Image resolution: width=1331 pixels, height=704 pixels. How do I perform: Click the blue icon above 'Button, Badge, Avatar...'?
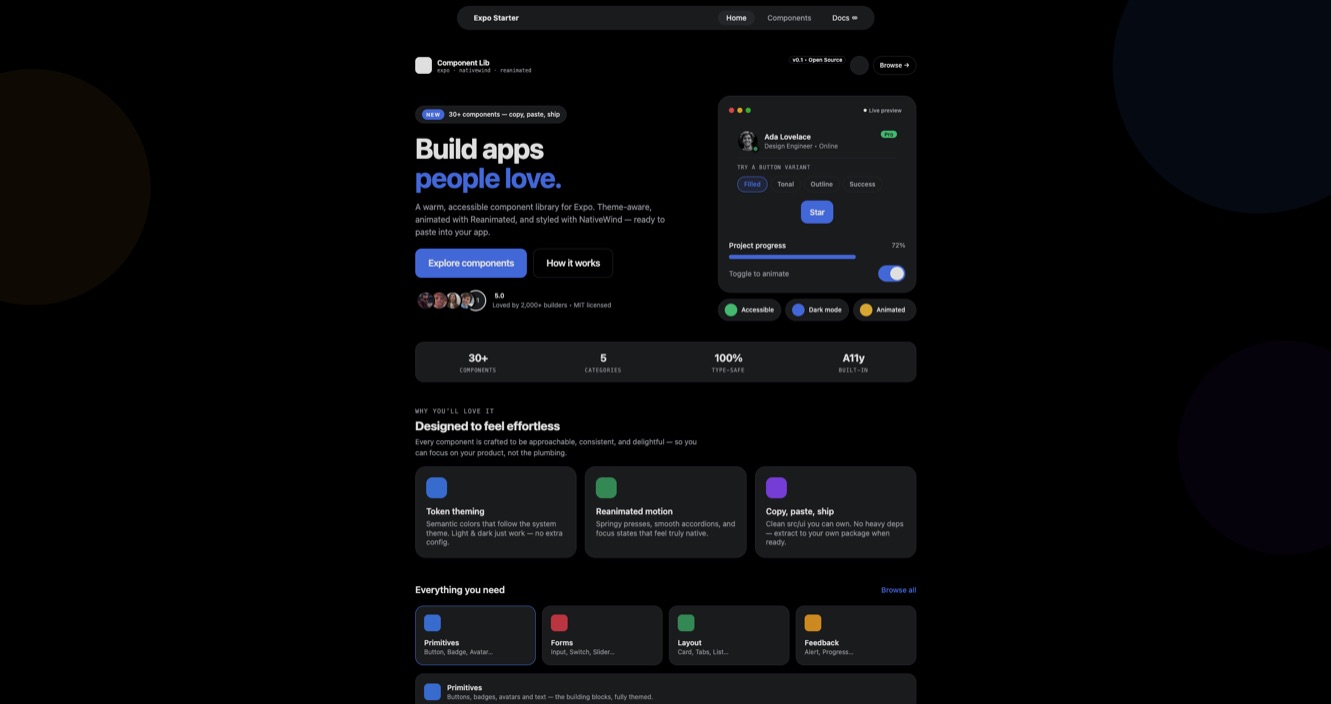pyautogui.click(x=432, y=623)
